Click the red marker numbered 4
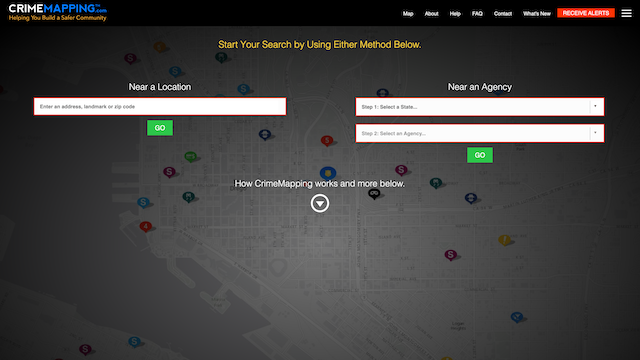Screen dimensions: 640x360 [146, 227]
